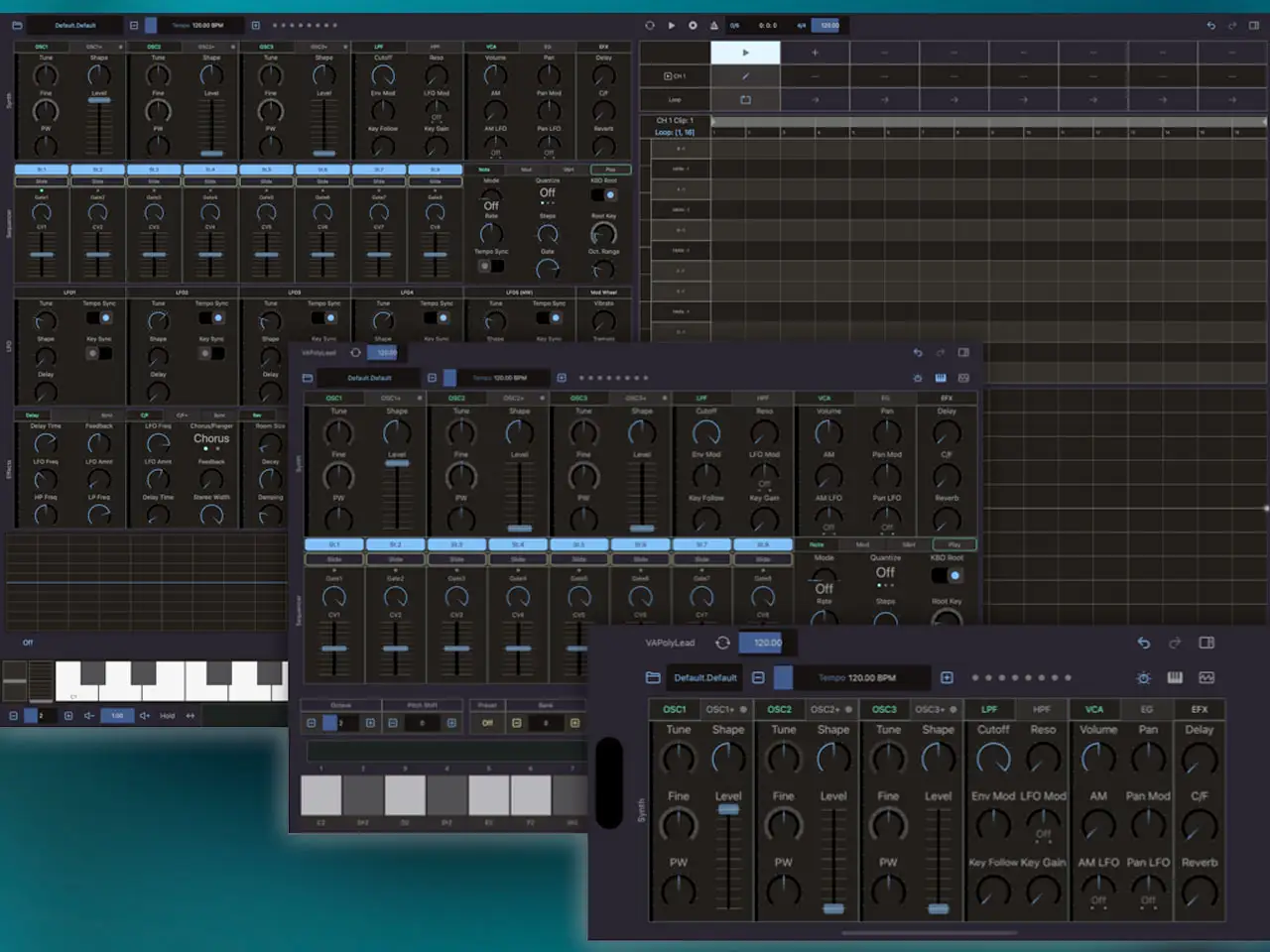The width and height of the screenshot is (1270, 952).
Task: Undo using arrow in front window header
Action: coord(1144,643)
